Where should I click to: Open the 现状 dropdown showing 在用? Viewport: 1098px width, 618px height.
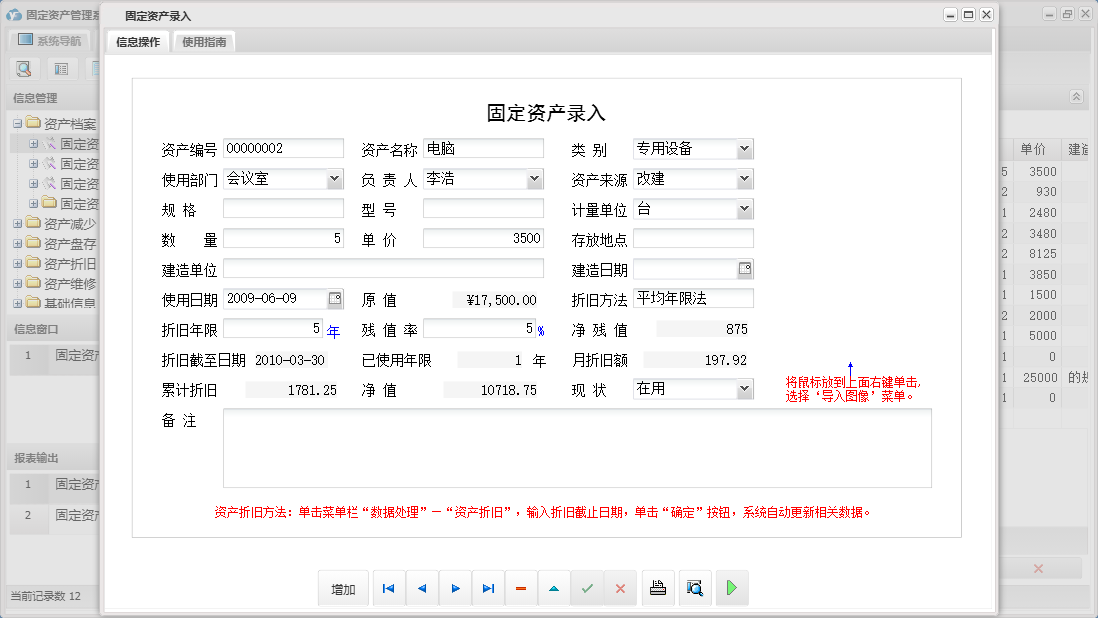tap(744, 389)
